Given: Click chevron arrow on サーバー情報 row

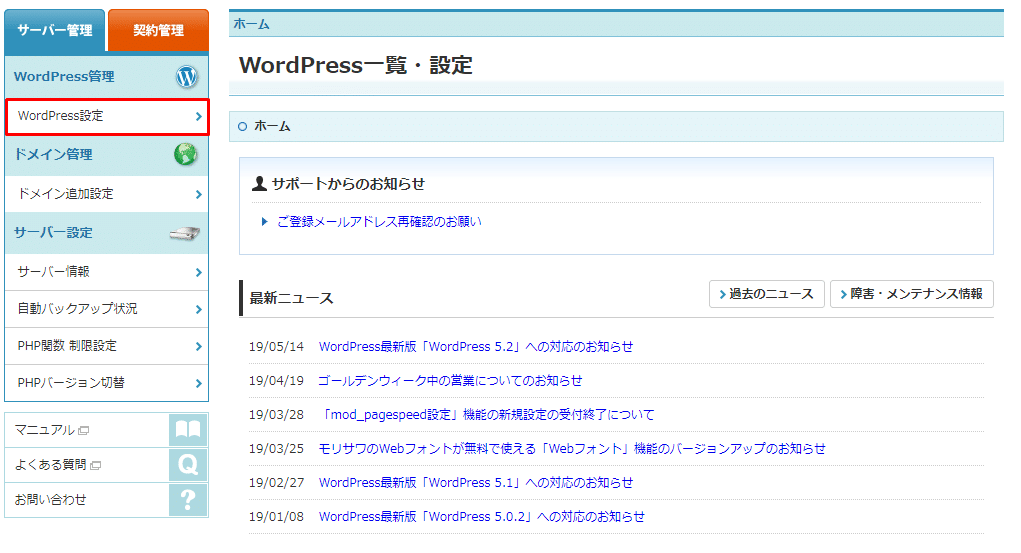Looking at the screenshot, I should [x=199, y=272].
